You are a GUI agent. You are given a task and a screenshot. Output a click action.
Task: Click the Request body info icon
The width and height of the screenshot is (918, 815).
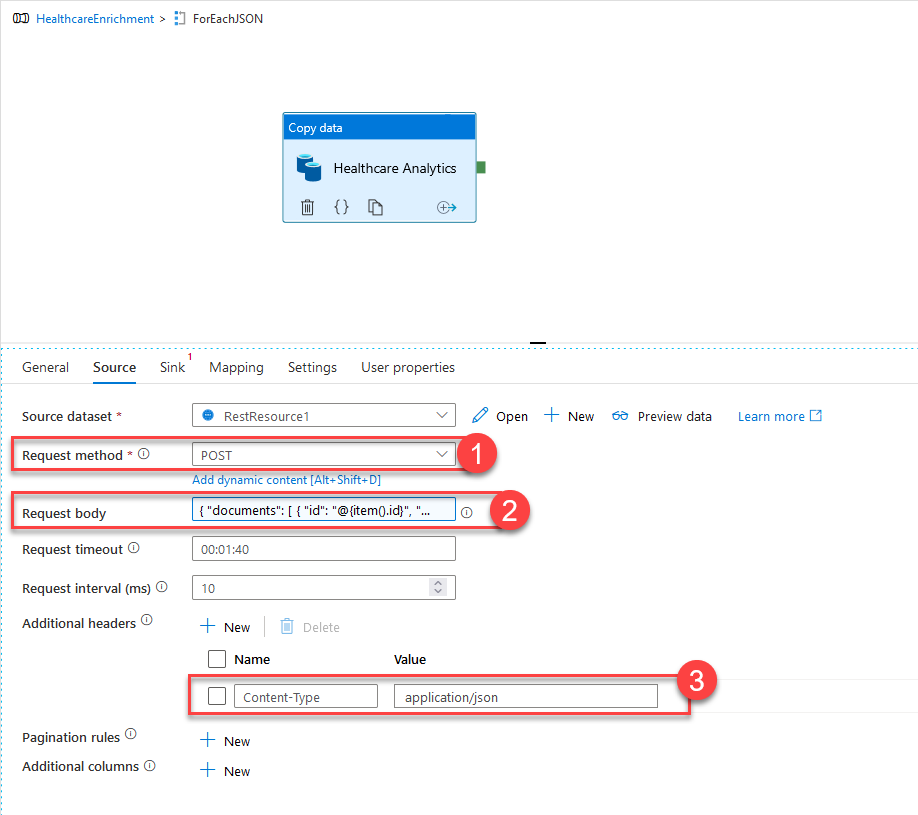pos(466,512)
